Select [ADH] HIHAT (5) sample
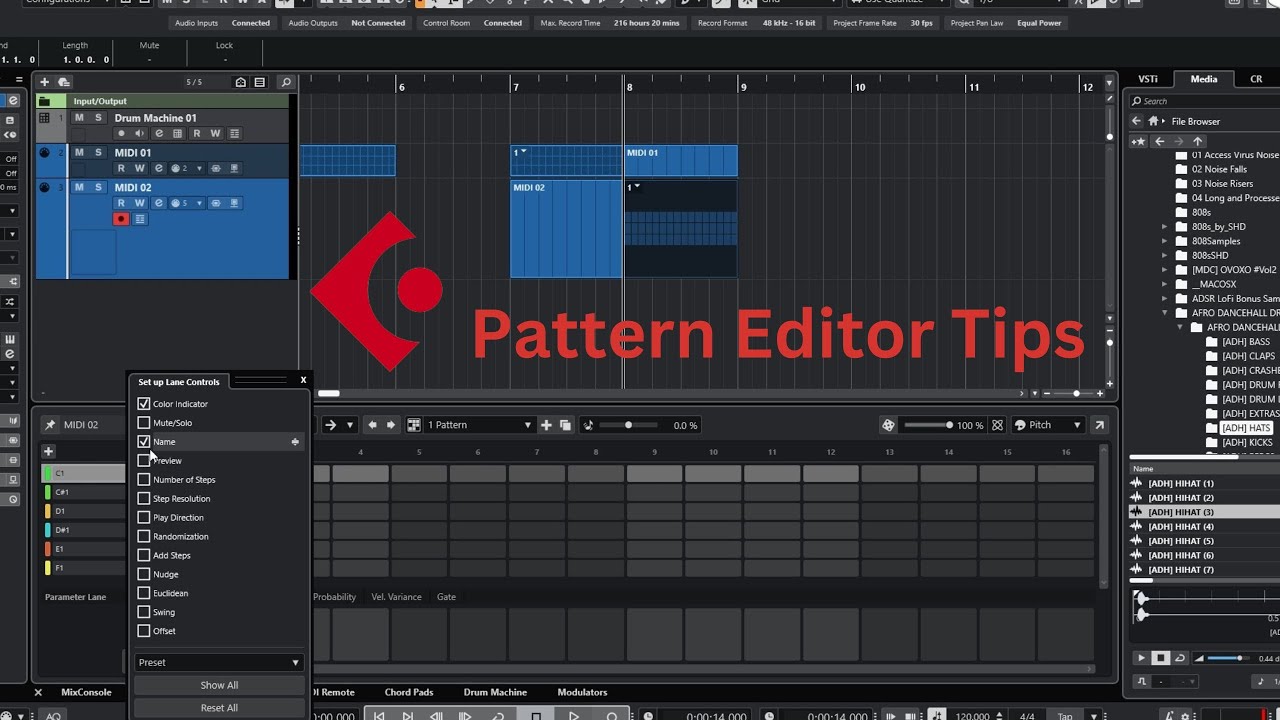Image resolution: width=1280 pixels, height=720 pixels. coord(1181,541)
